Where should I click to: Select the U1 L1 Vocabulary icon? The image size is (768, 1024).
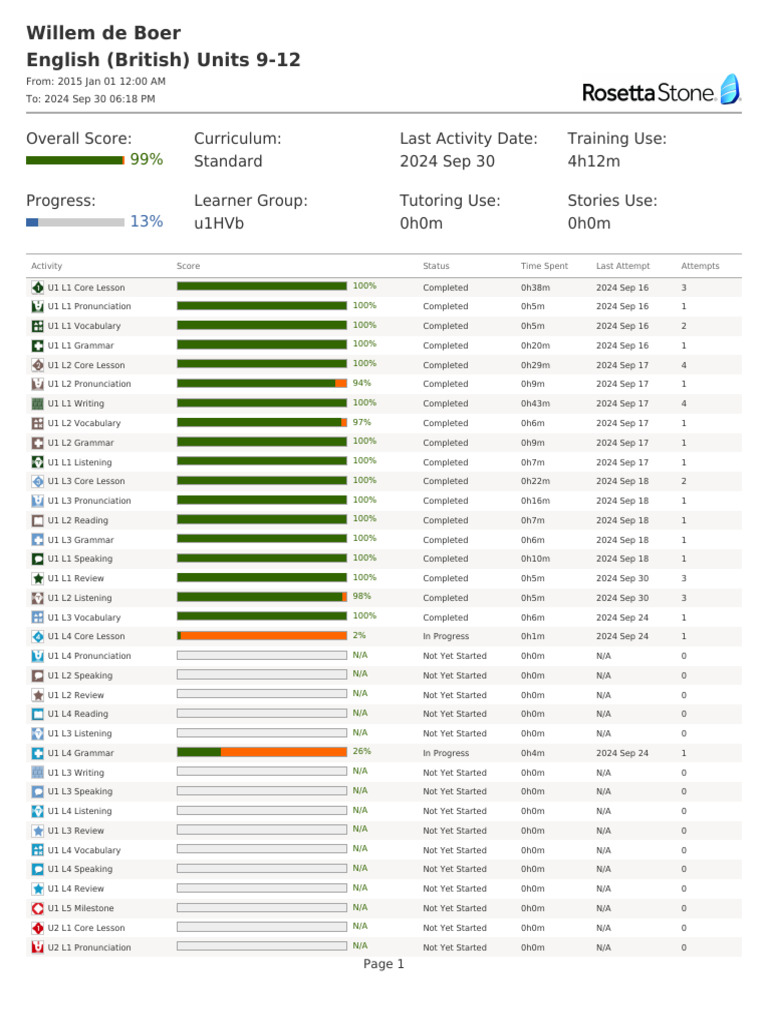pyautogui.click(x=37, y=326)
